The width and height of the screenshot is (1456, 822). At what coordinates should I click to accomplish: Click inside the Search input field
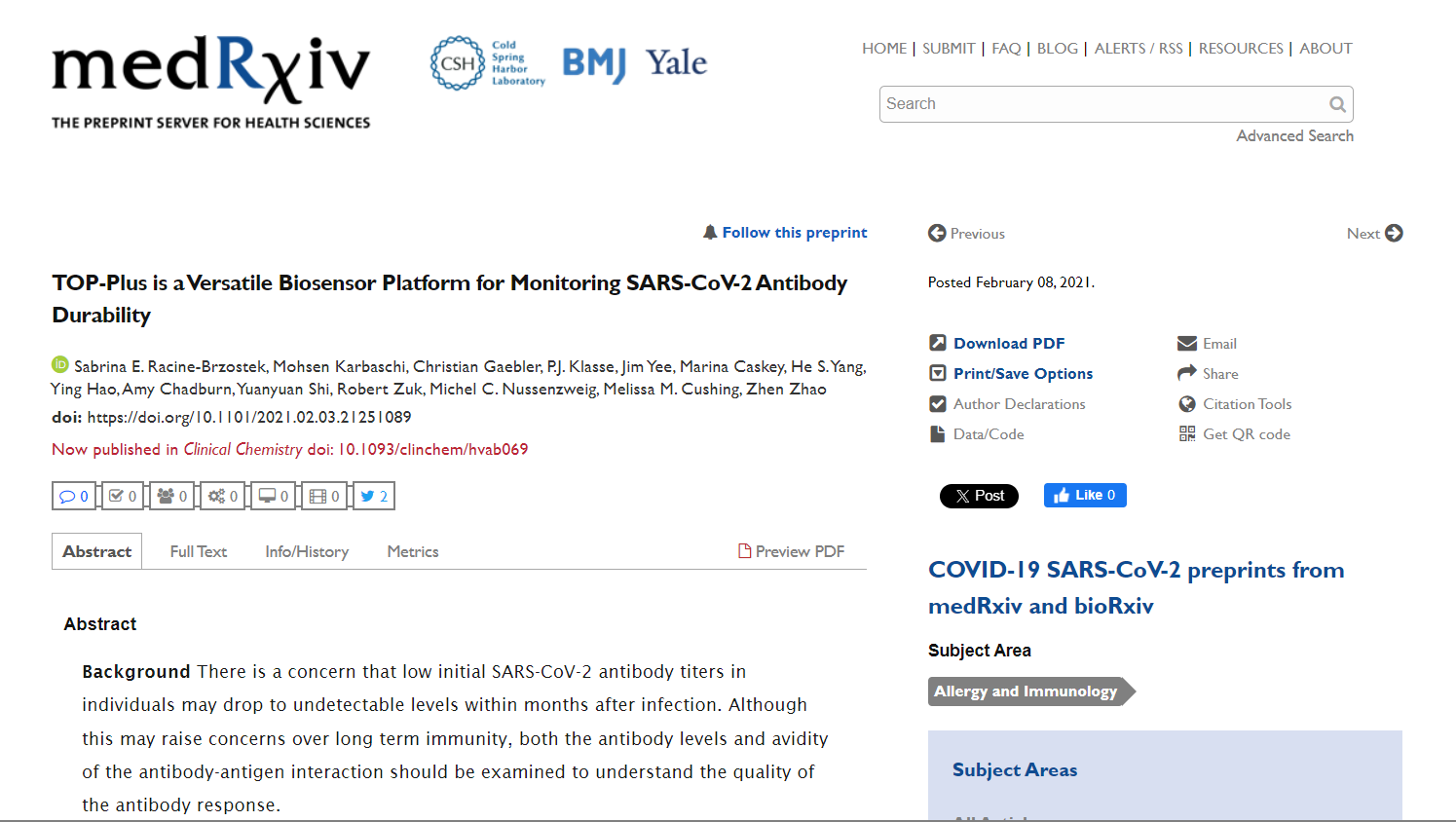tap(1101, 104)
